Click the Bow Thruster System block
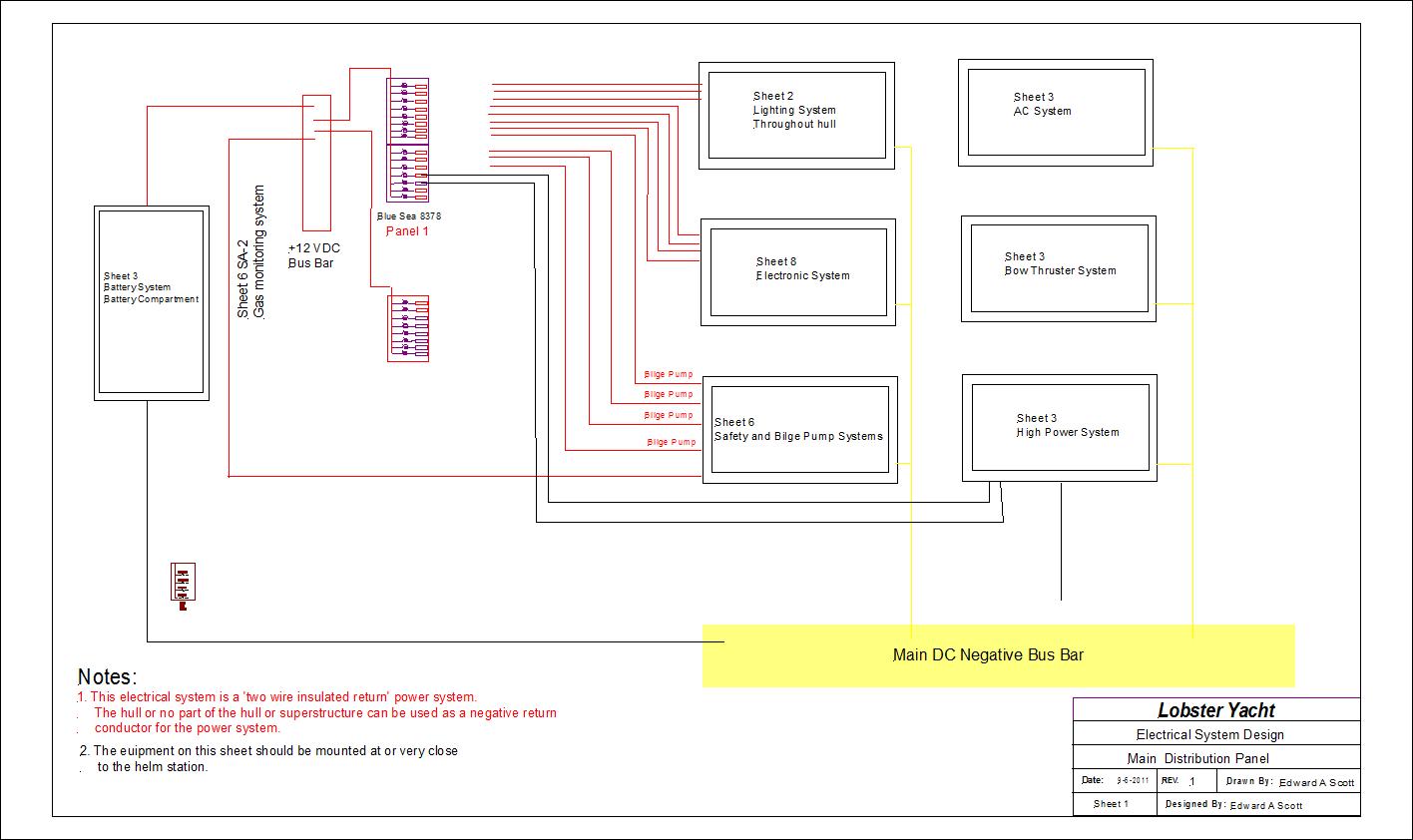 1058,268
